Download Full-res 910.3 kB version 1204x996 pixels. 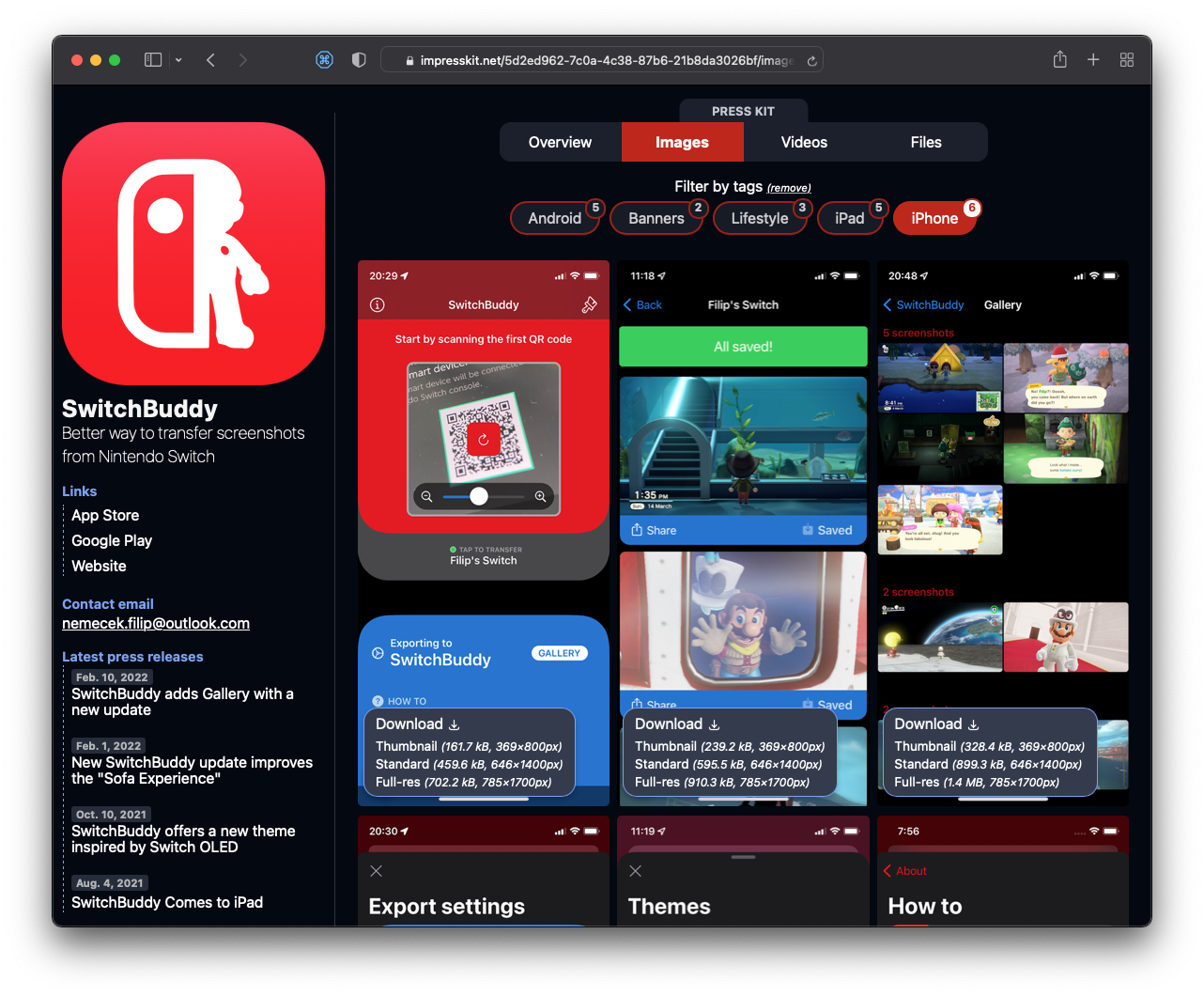722,782
